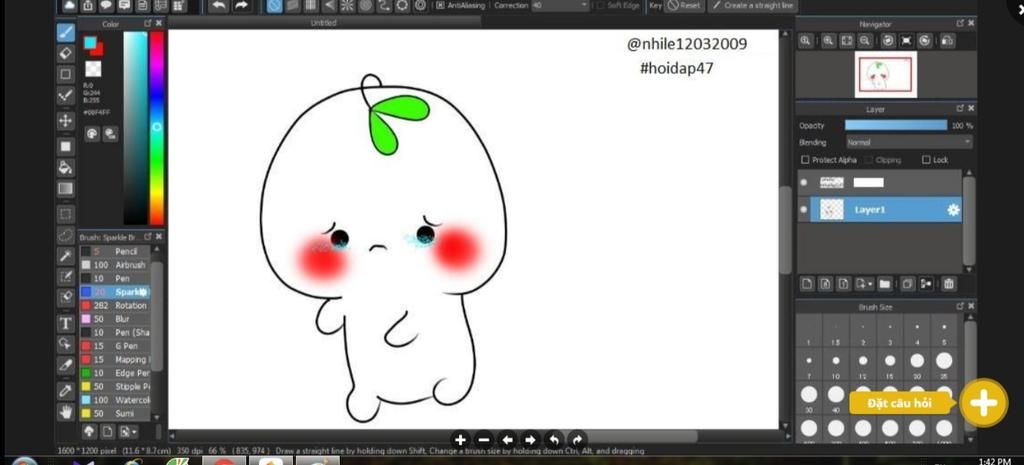Screen dimensions: 1024x465
Task: Select the Pencil brush
Action: [x=115, y=251]
